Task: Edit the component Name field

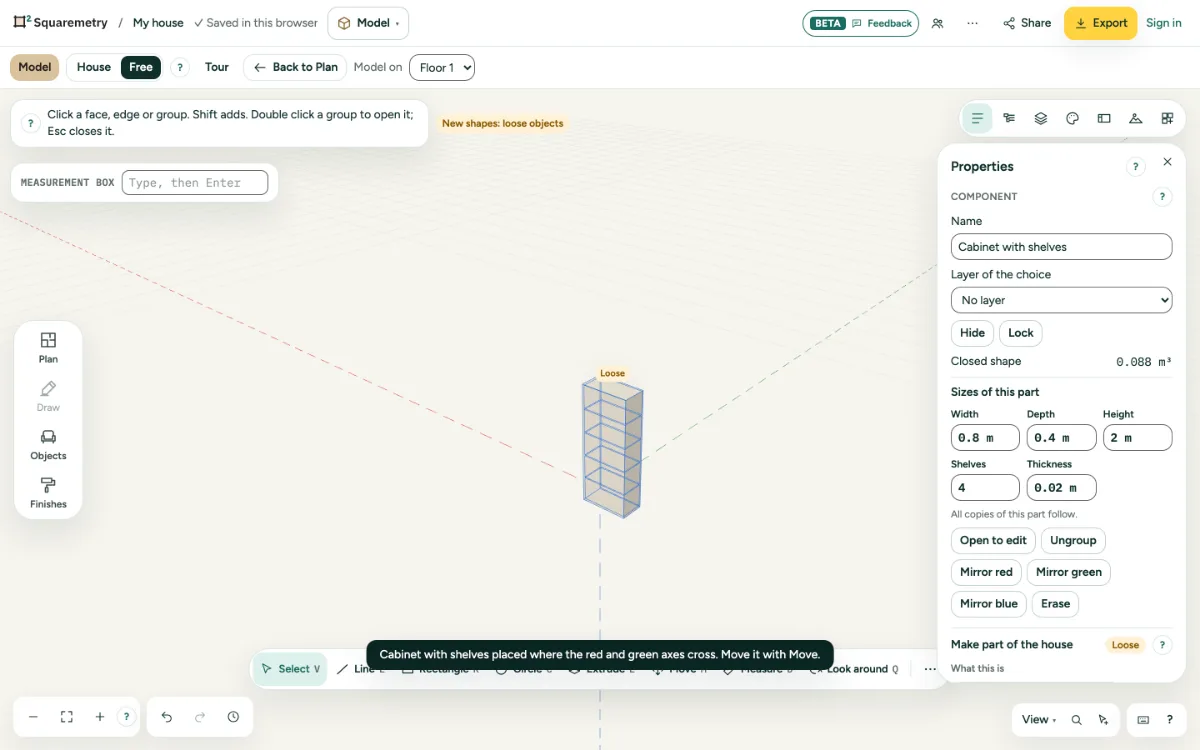Action: [x=1061, y=247]
